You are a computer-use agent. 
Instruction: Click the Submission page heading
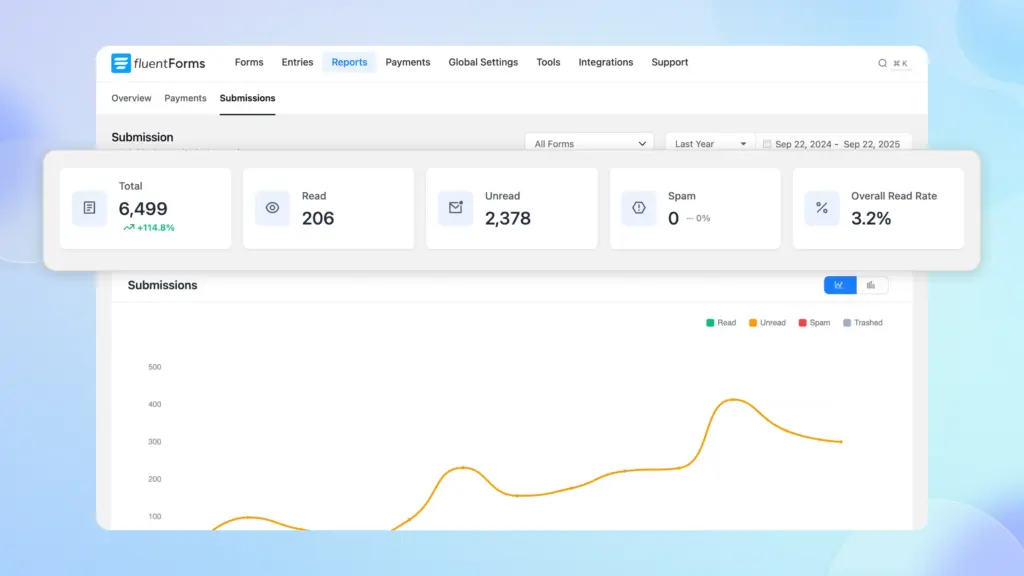click(142, 137)
